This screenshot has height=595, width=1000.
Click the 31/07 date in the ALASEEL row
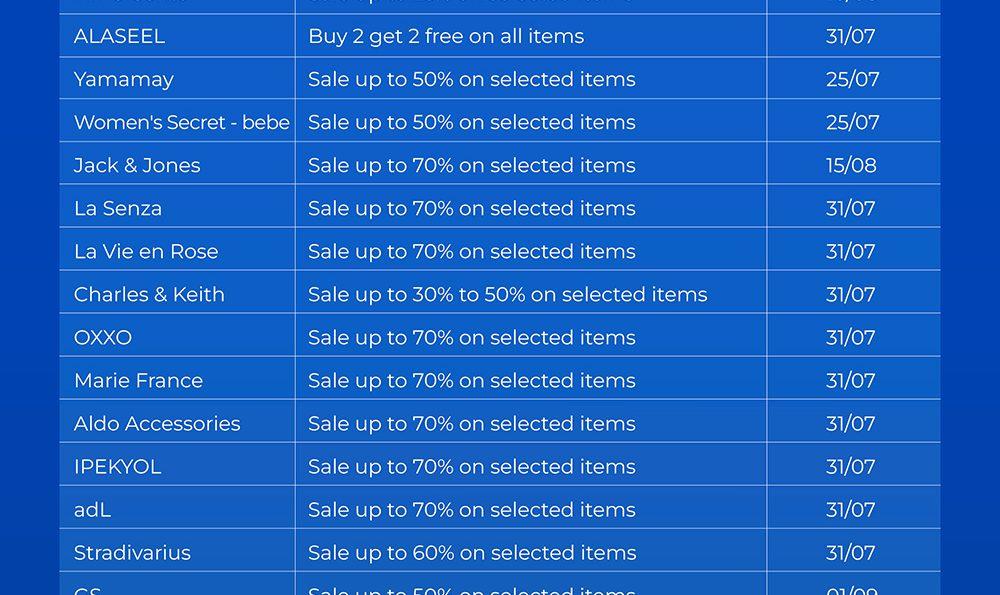click(x=850, y=37)
